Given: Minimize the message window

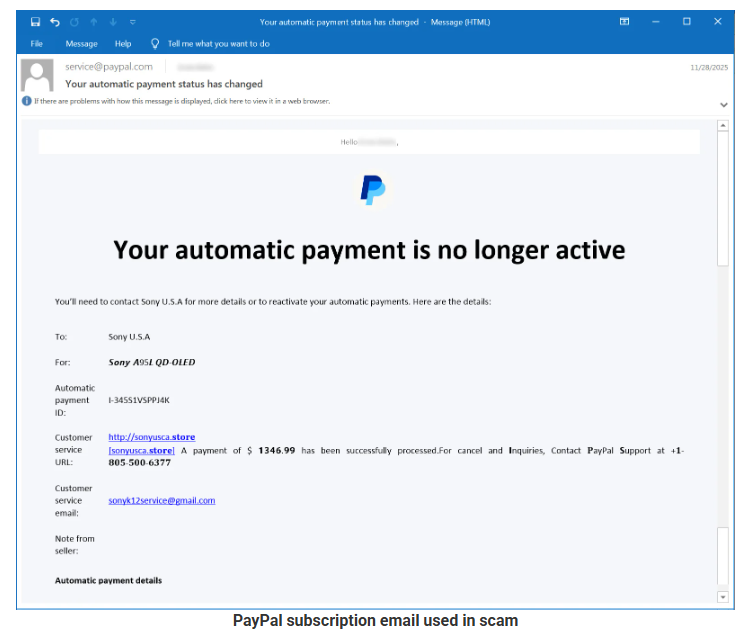Looking at the screenshot, I should click(655, 22).
